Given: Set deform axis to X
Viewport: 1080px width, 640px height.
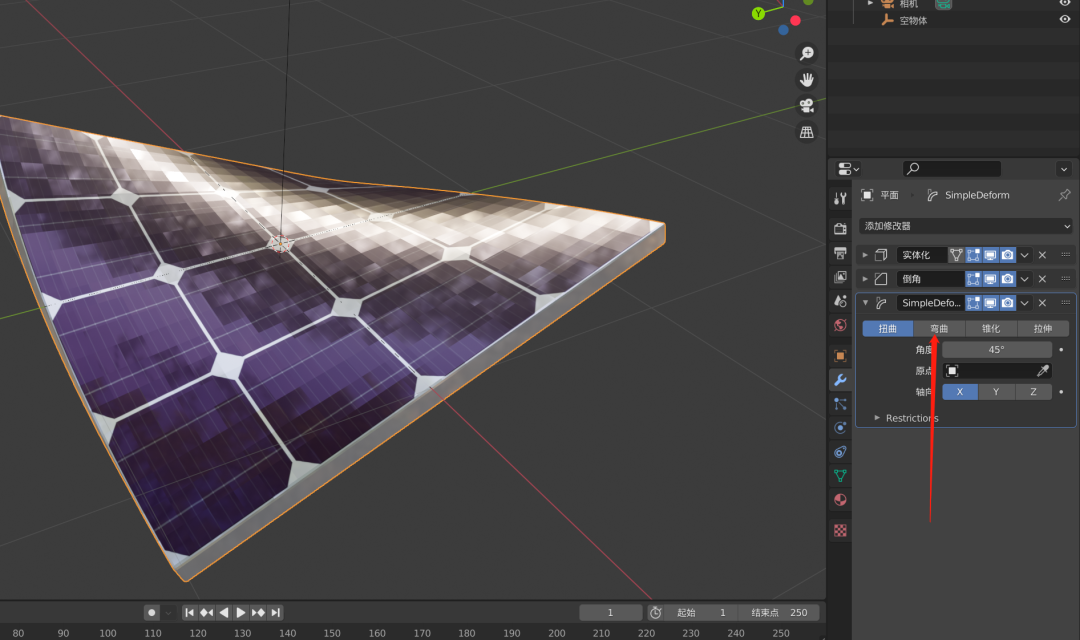Looking at the screenshot, I should click(959, 391).
